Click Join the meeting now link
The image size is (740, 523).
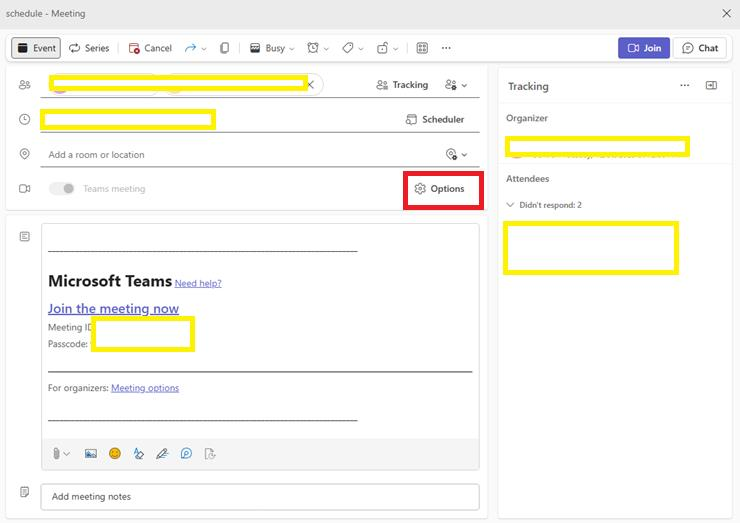(113, 309)
